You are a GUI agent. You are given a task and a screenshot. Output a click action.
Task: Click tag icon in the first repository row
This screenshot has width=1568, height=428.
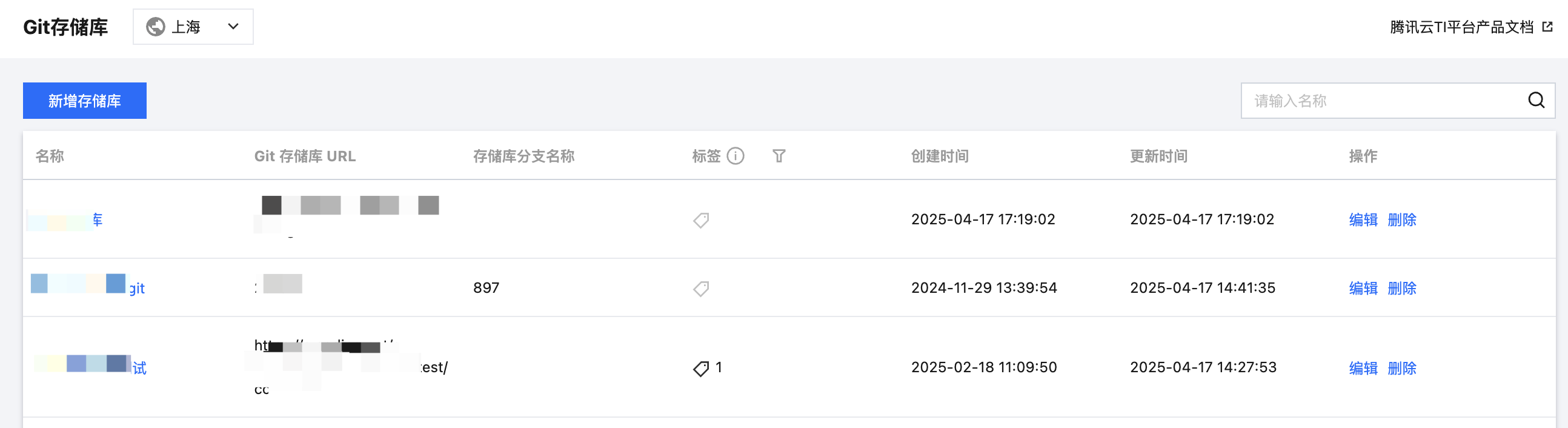[x=700, y=220]
